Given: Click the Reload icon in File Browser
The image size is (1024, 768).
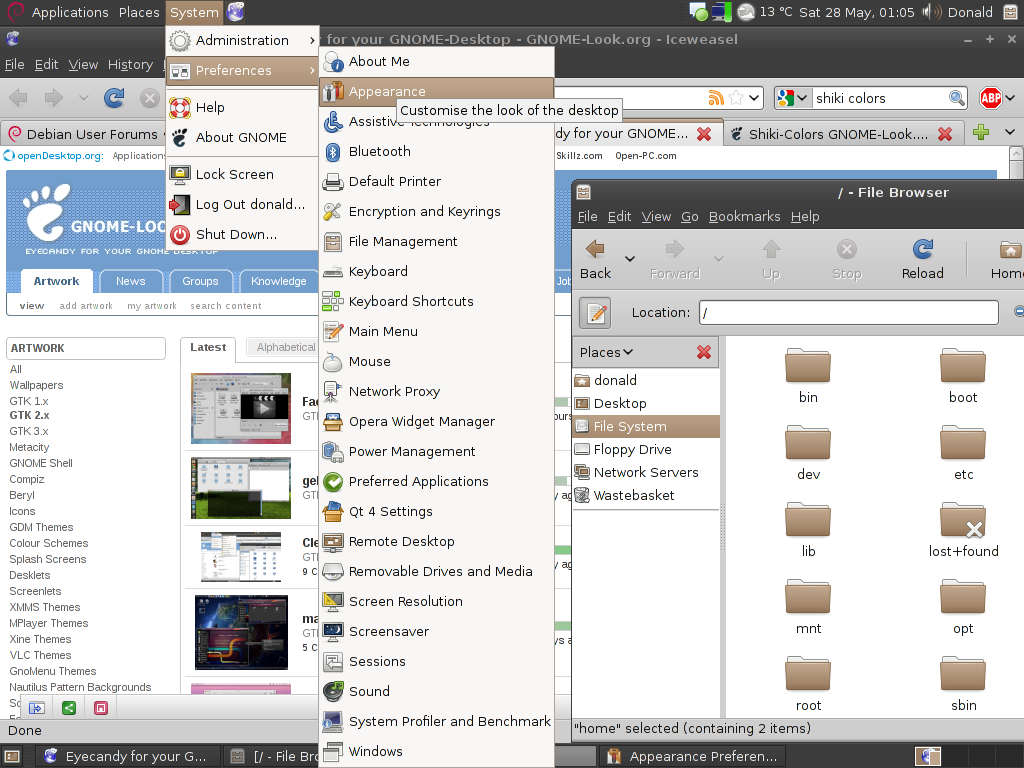Looking at the screenshot, I should (922, 249).
